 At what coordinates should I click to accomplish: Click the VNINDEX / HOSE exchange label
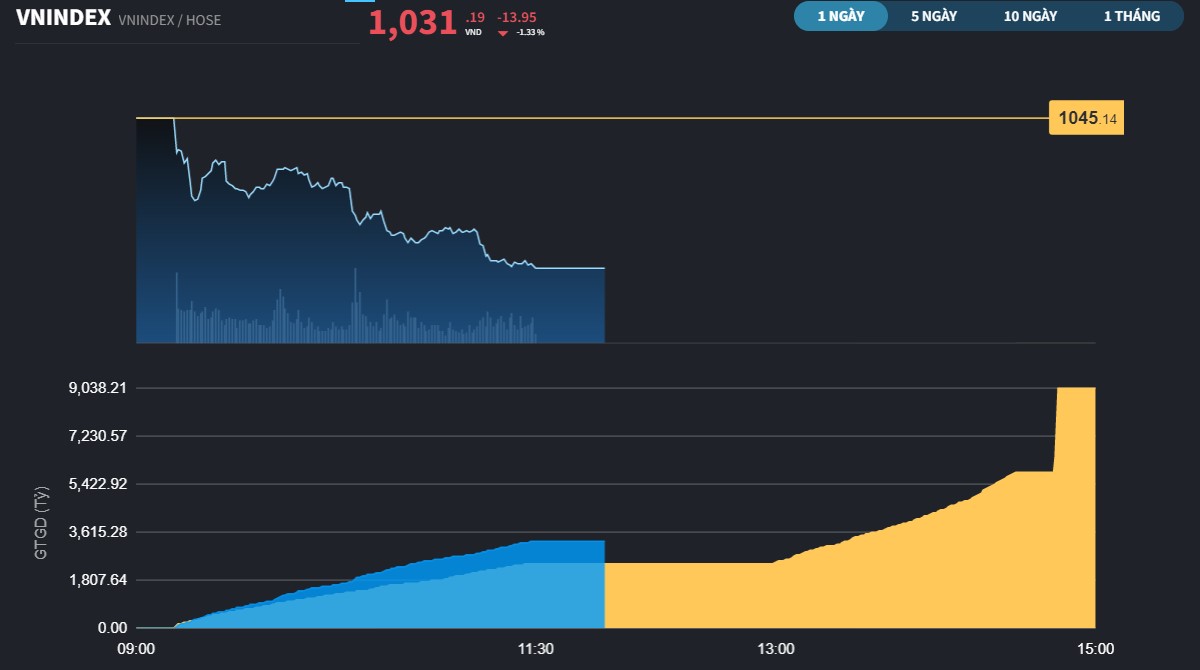169,20
